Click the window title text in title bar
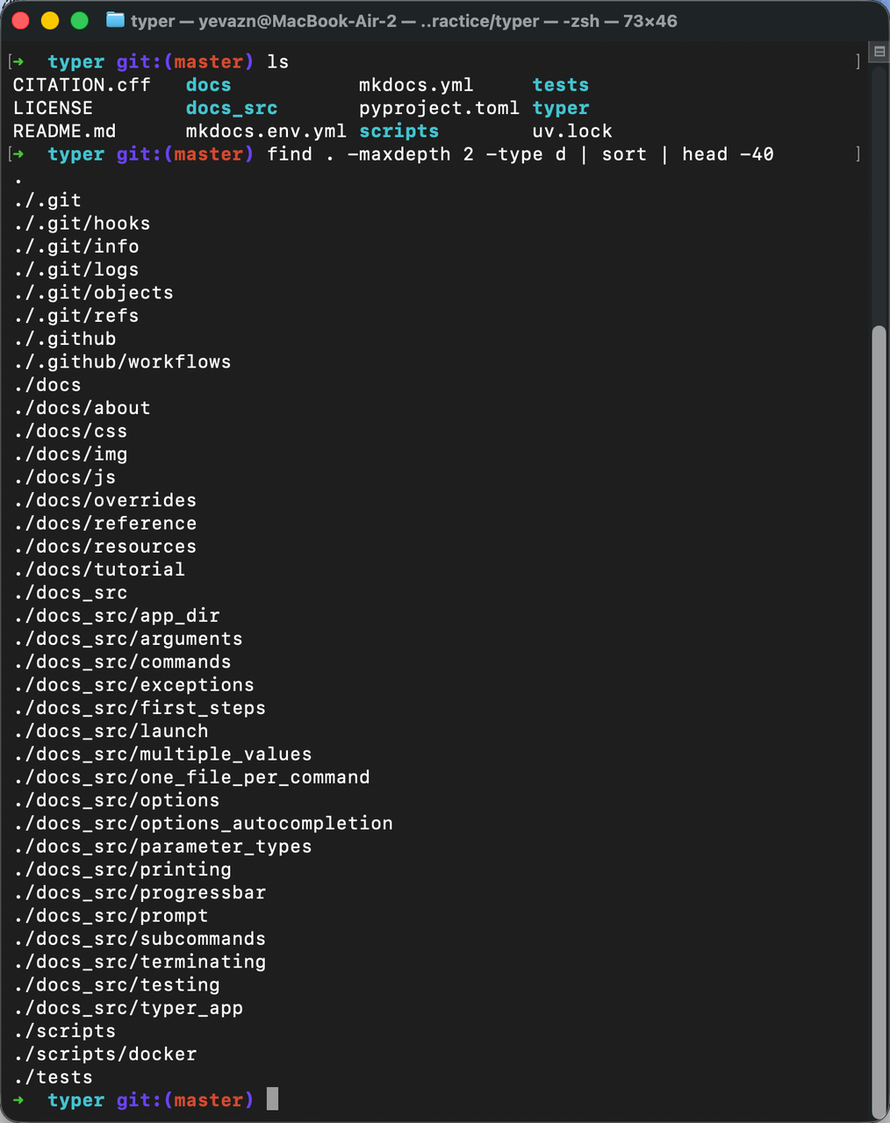890x1123 pixels. [404, 21]
